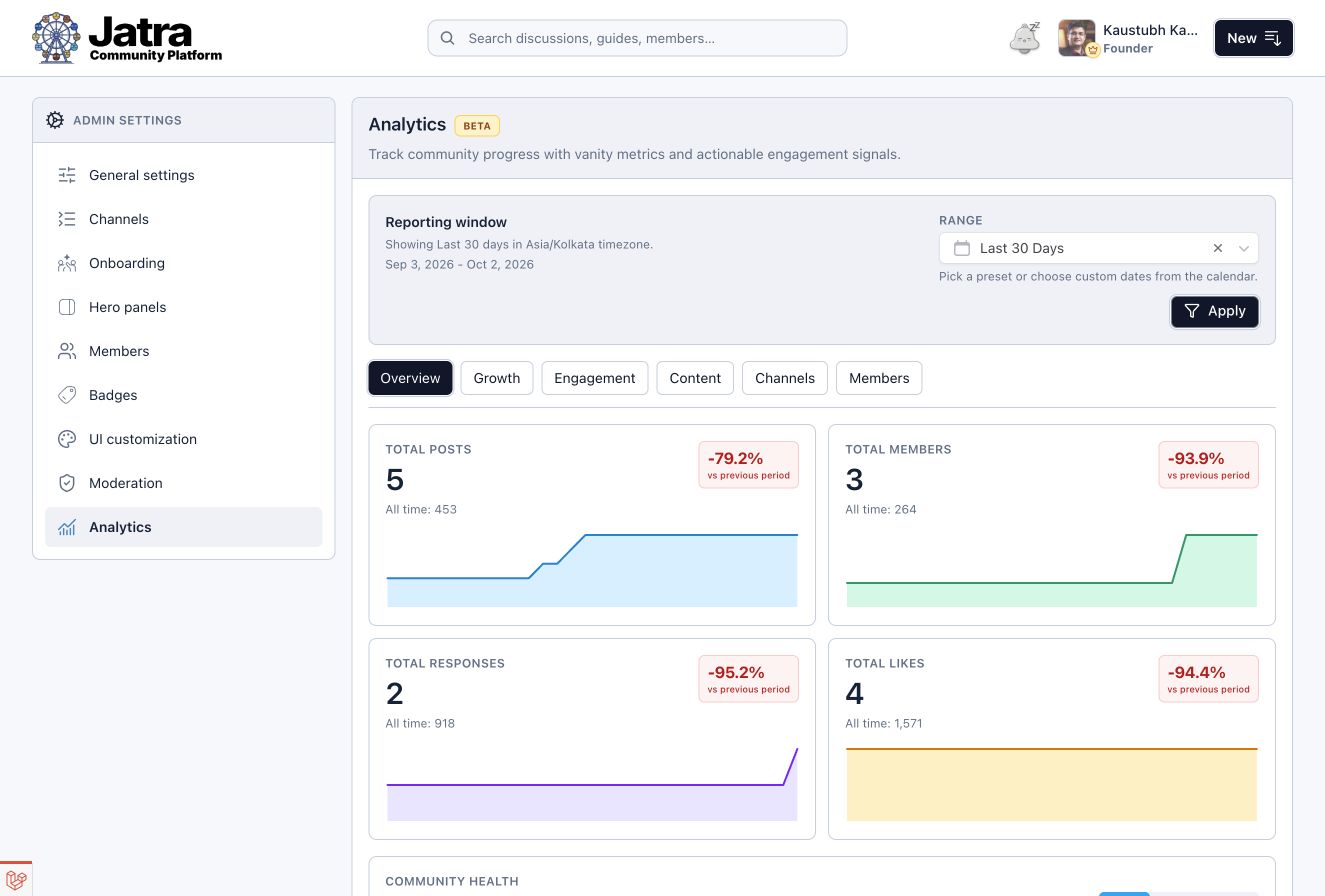Click the Total Likes orange trend chart
Screen dimensions: 1325x896
[1052, 784]
